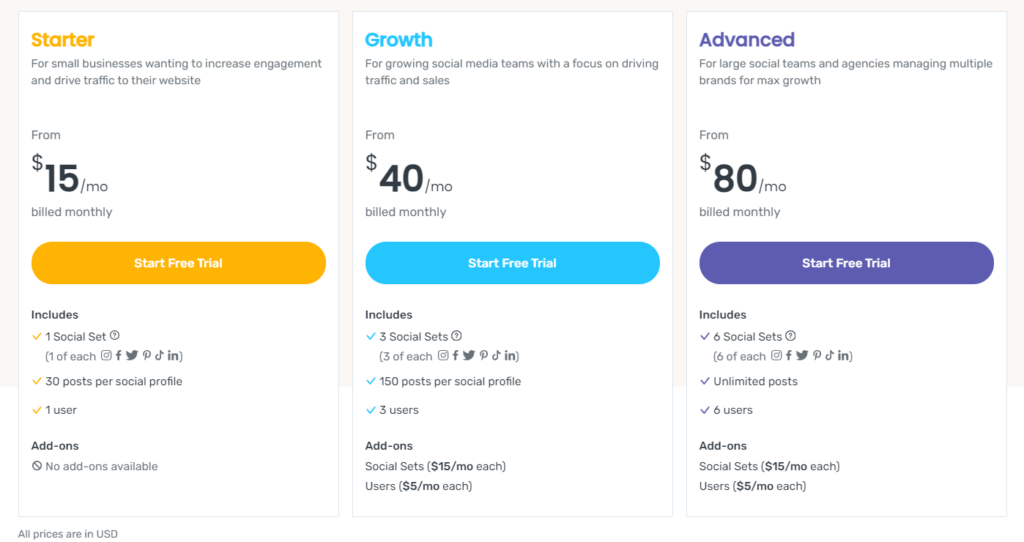
Task: Click the Growth plan heading
Action: (398, 40)
